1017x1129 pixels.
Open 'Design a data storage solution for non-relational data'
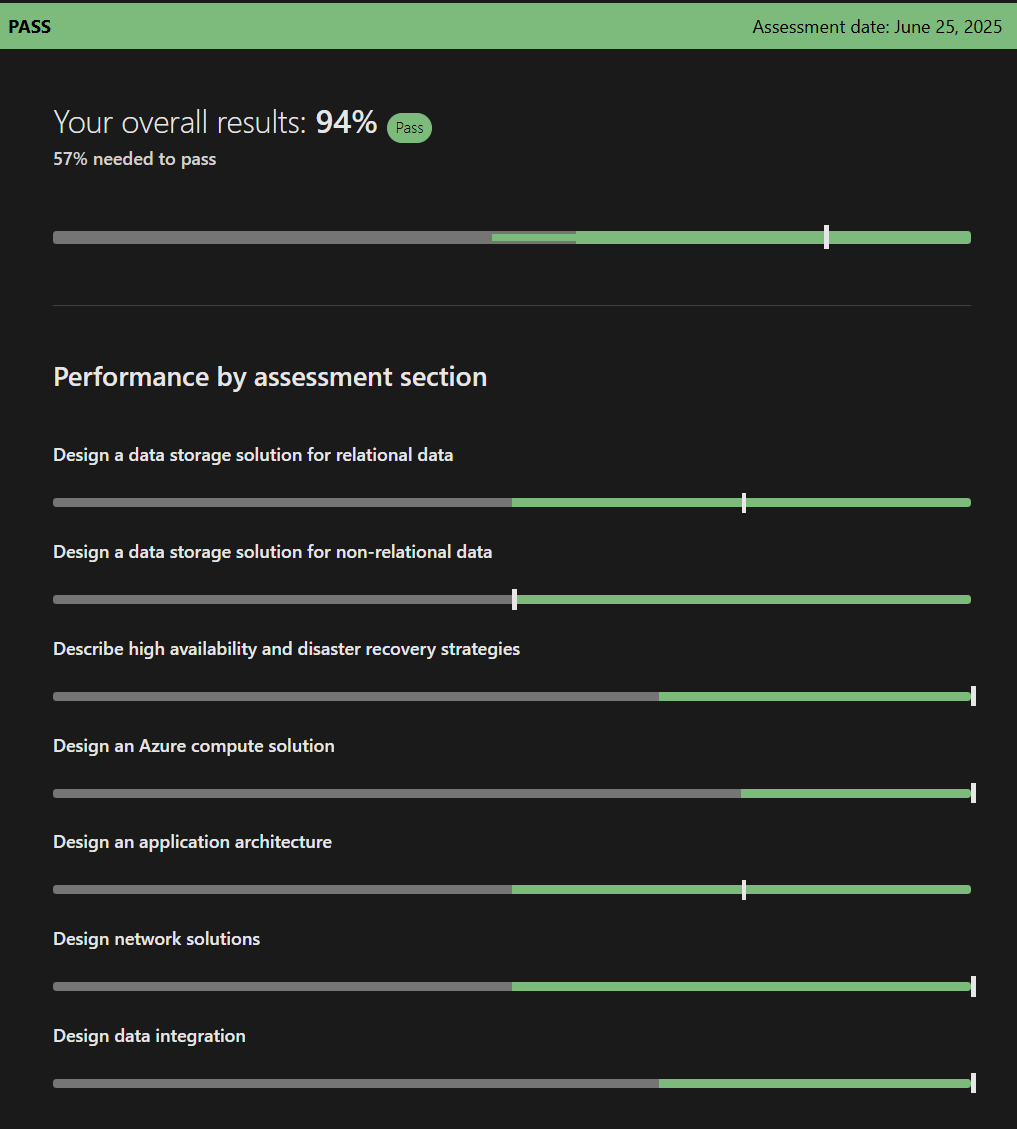pos(272,552)
